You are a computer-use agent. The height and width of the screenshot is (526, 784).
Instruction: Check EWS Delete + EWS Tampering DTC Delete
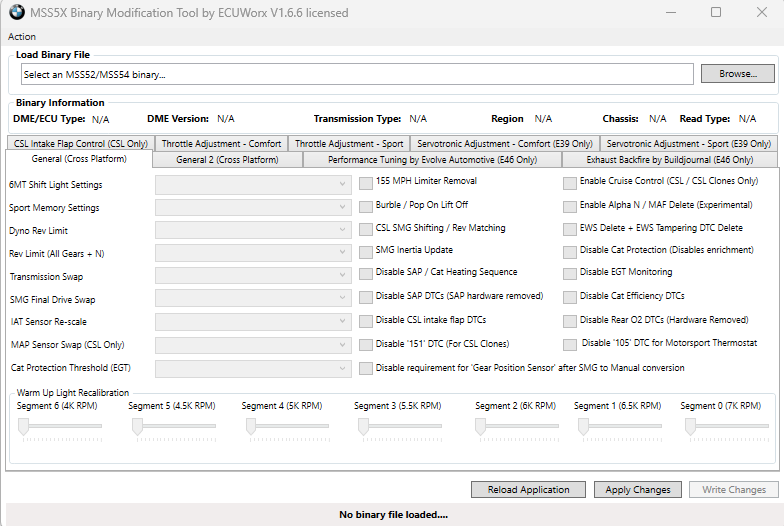click(x=570, y=228)
